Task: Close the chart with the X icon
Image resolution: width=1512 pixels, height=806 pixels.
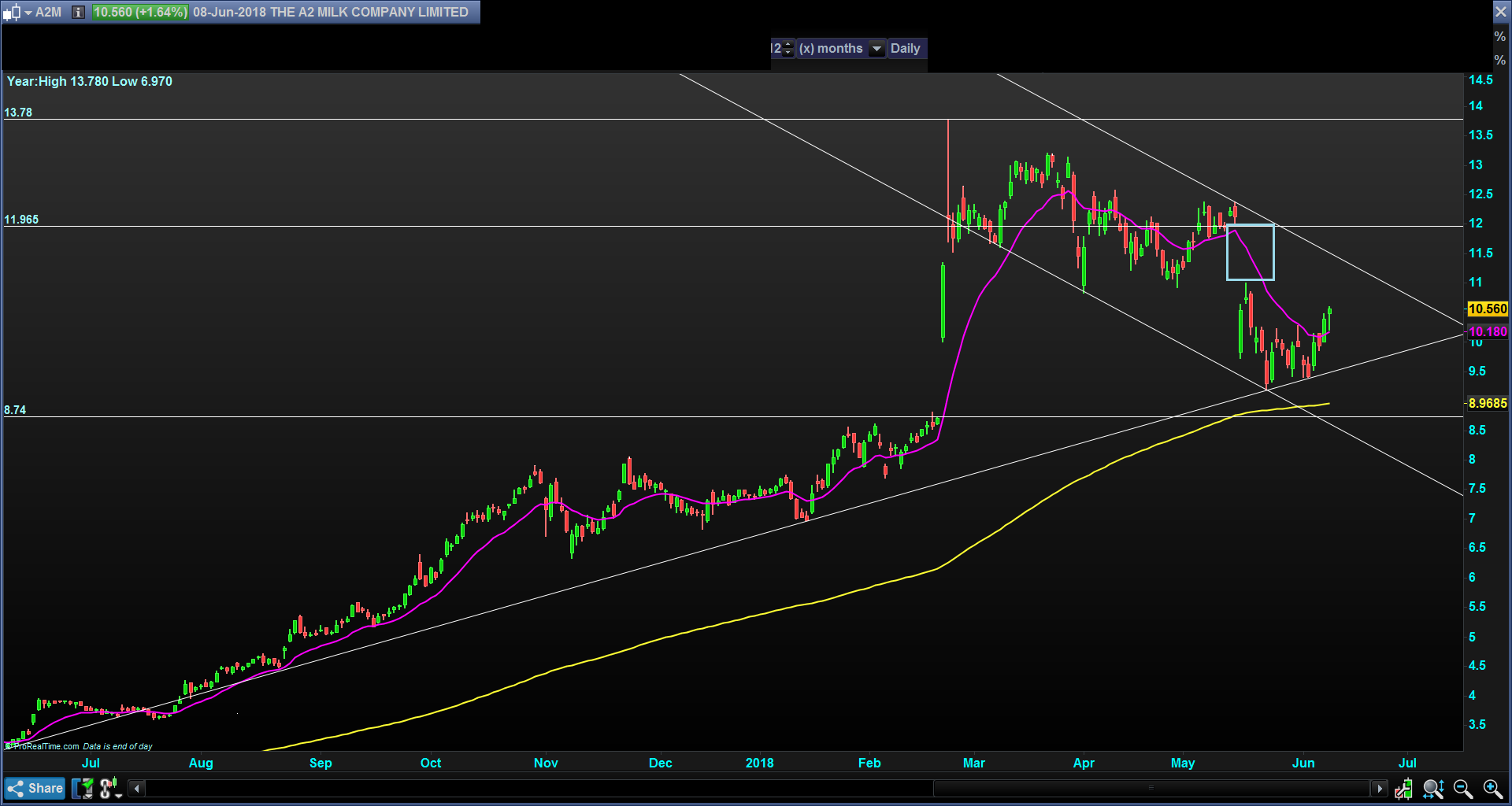Action: click(x=1500, y=12)
